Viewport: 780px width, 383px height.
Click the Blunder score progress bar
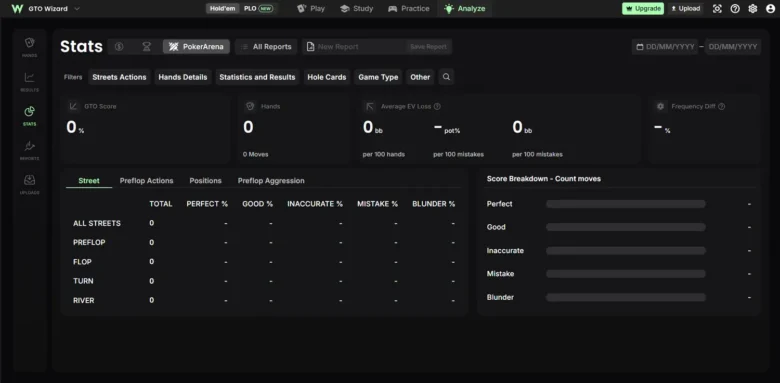(x=626, y=297)
